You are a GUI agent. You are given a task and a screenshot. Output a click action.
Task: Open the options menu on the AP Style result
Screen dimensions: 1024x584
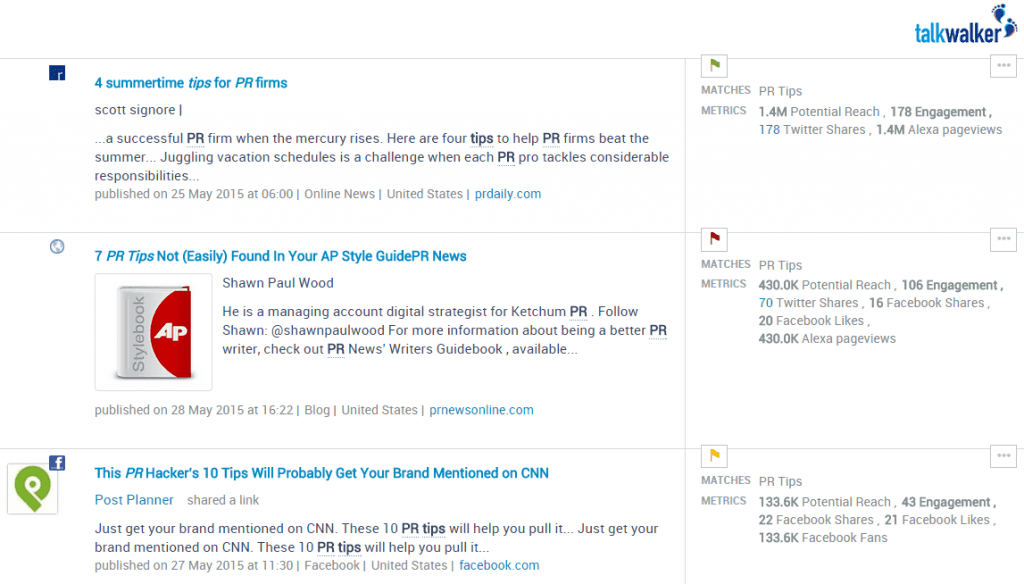click(1003, 238)
